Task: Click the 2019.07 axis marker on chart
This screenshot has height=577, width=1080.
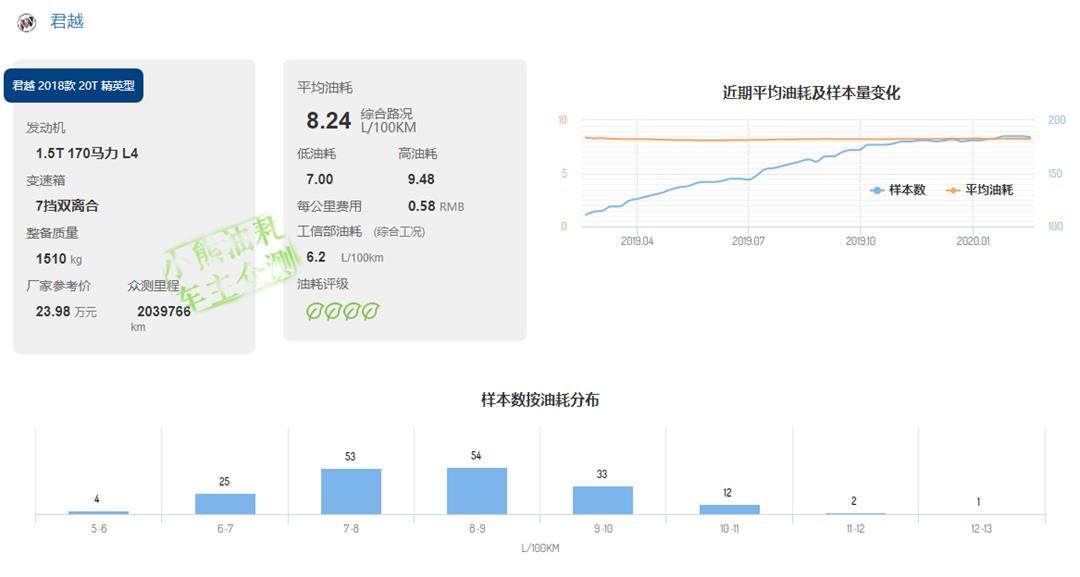Action: [748, 241]
